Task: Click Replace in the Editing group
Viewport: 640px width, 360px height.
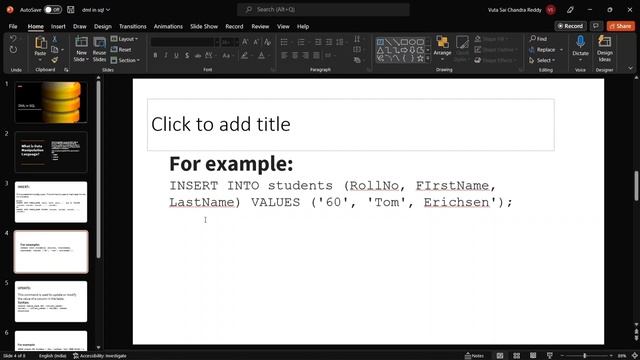Action: coord(542,50)
